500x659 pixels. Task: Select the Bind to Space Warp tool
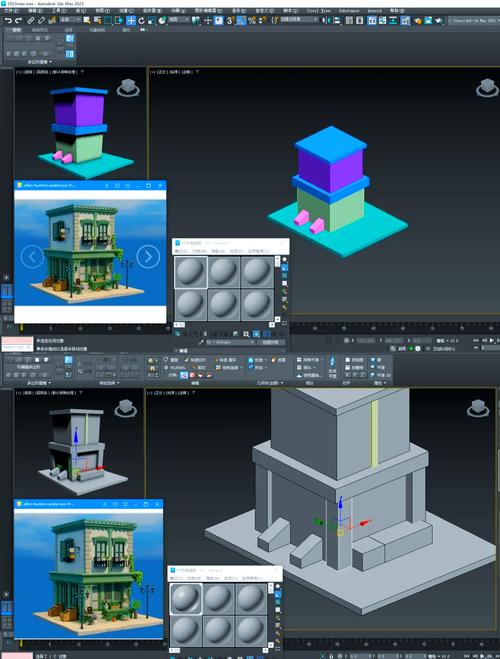[52, 20]
